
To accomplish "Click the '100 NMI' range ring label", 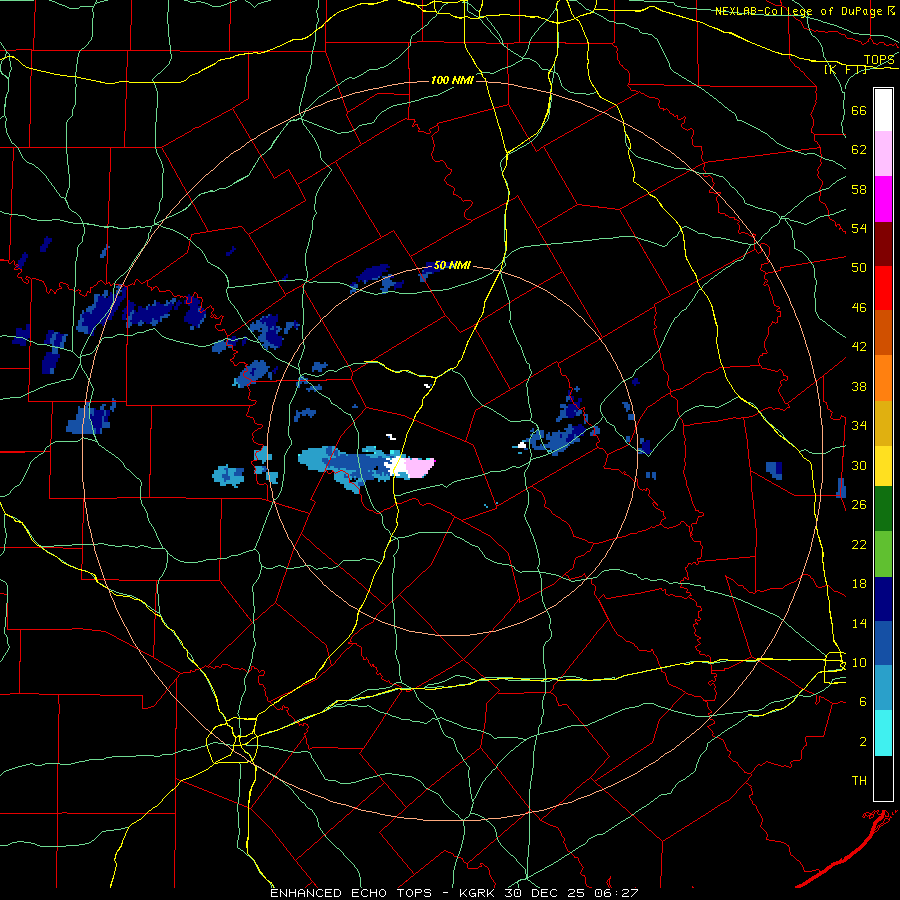I will tap(452, 80).
